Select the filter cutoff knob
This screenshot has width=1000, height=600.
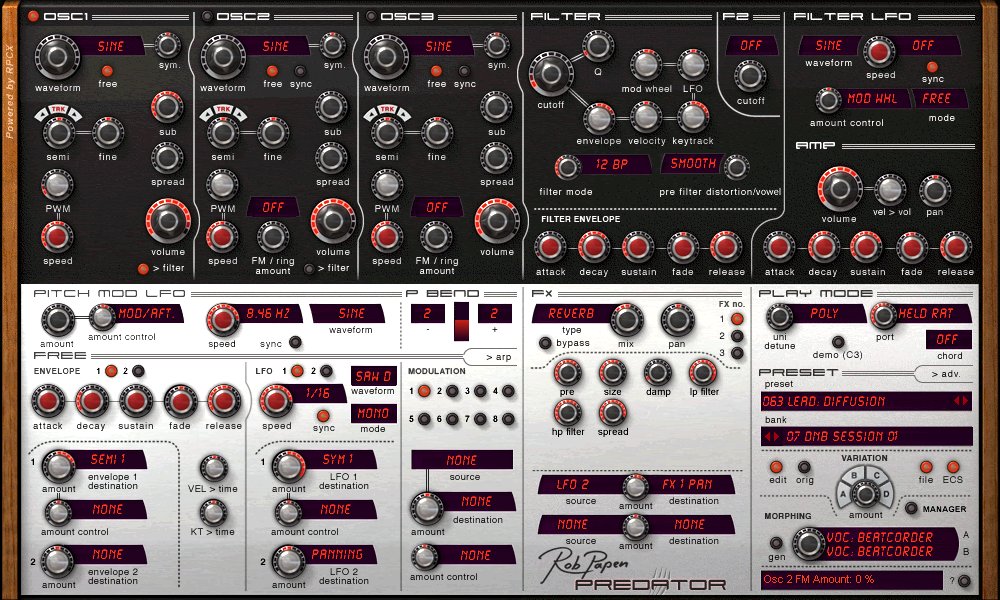coord(550,74)
